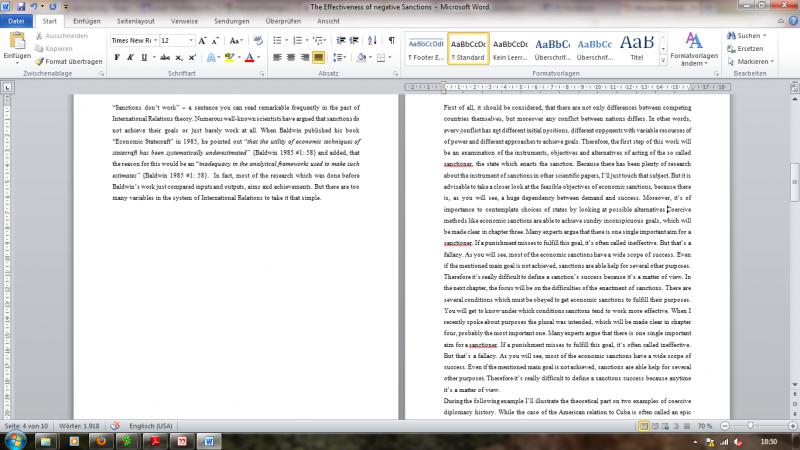Apply strikethrough to text
Viewport: 800px width, 450px height.
(x=162, y=57)
